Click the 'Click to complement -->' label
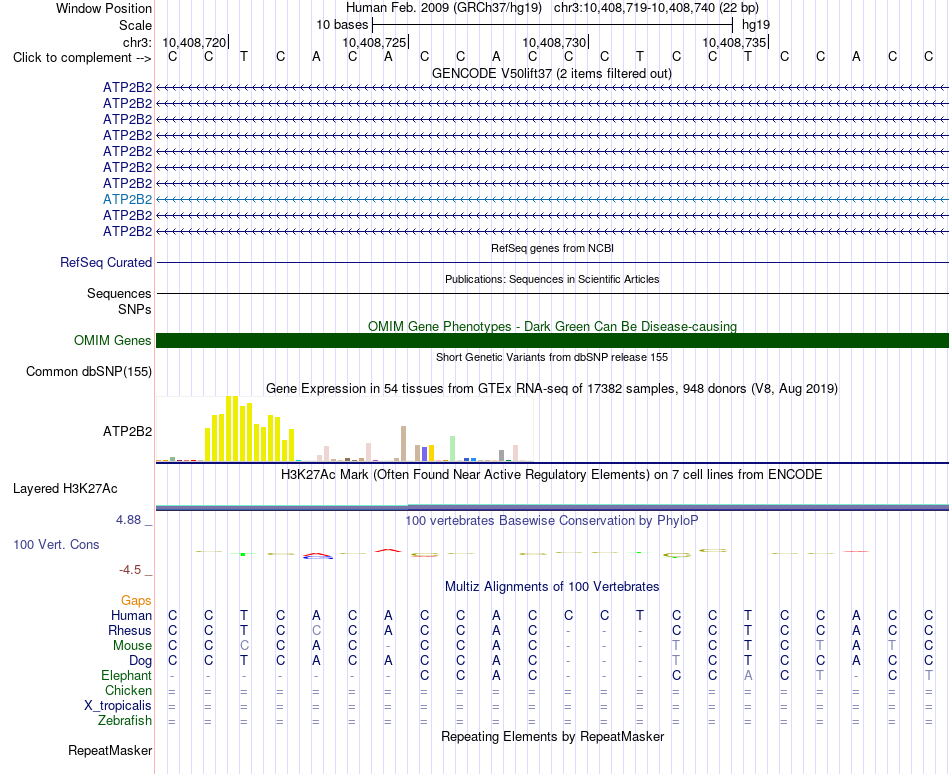This screenshot has height=774, width=950. [x=82, y=58]
